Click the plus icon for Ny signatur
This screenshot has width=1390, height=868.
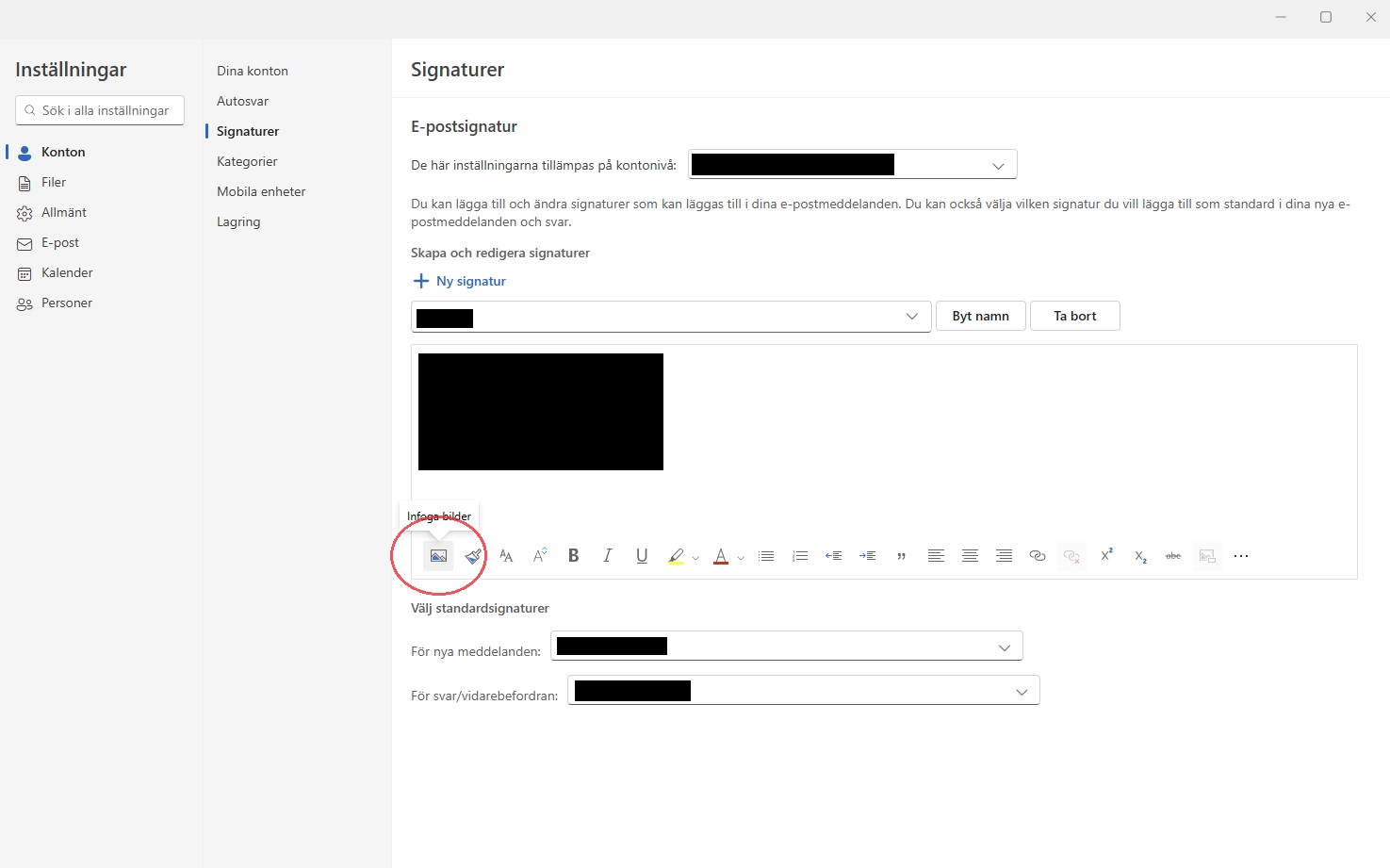421,281
